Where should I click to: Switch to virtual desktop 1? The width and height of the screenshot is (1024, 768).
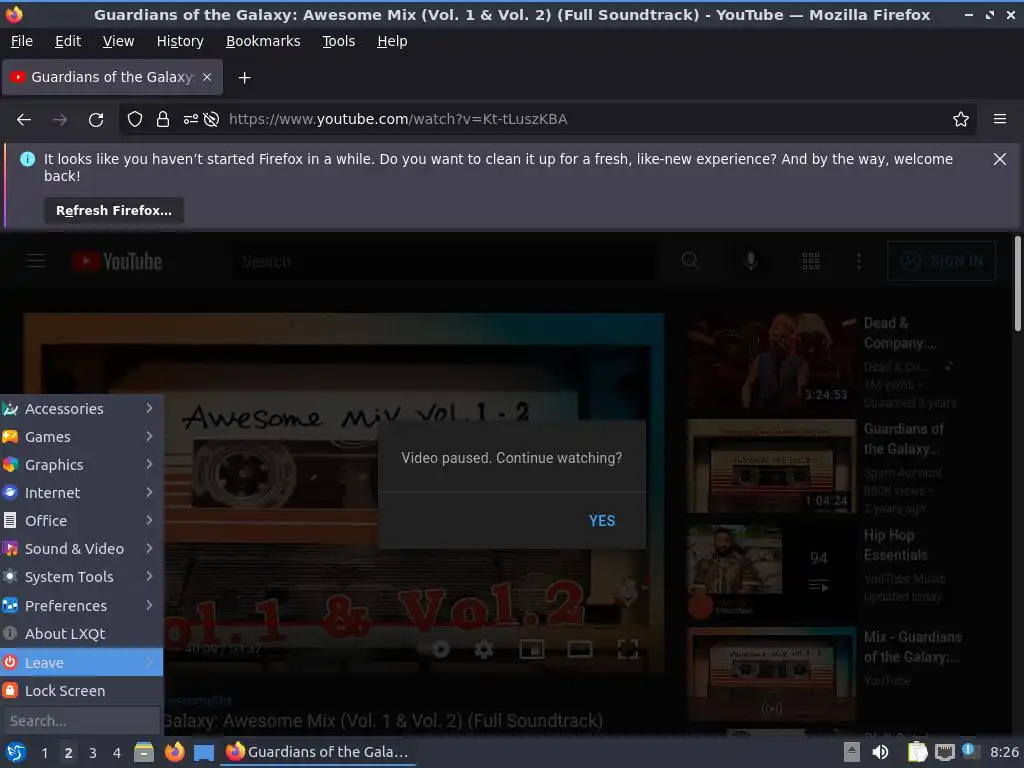[x=44, y=753]
